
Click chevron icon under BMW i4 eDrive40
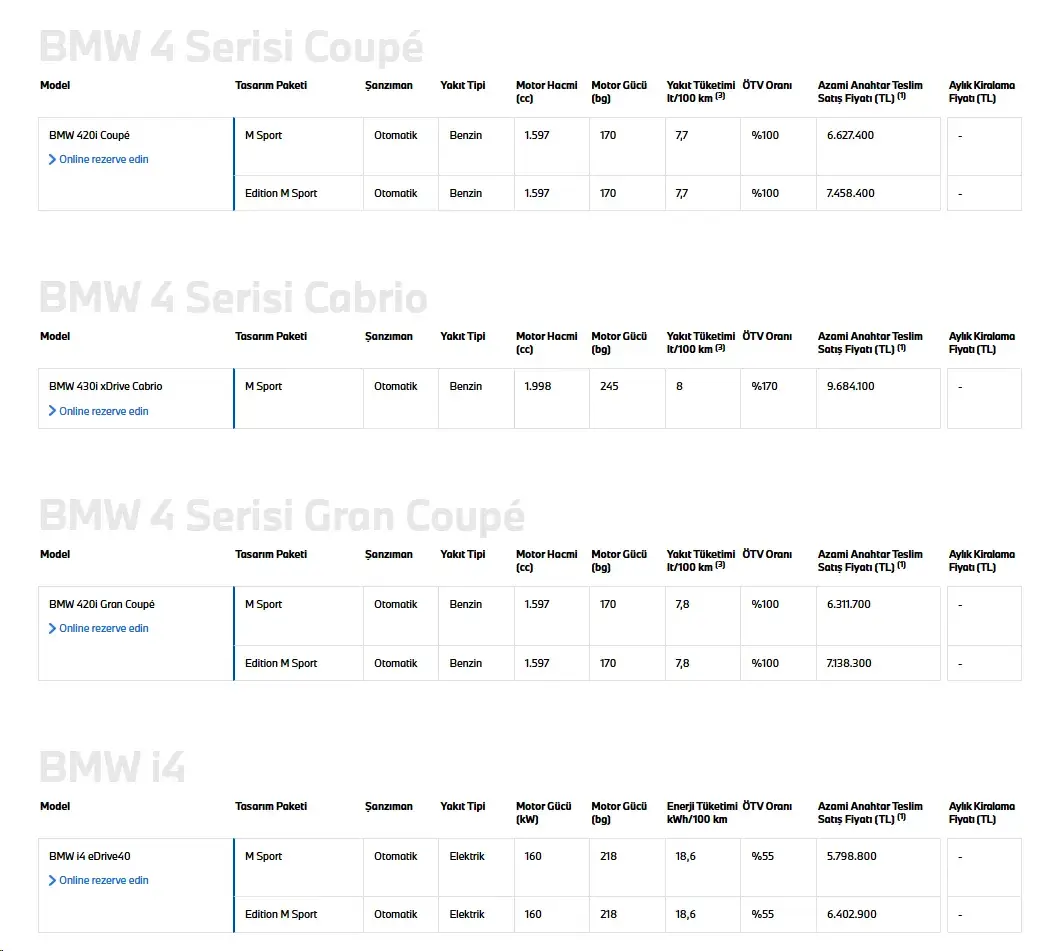pyautogui.click(x=52, y=880)
